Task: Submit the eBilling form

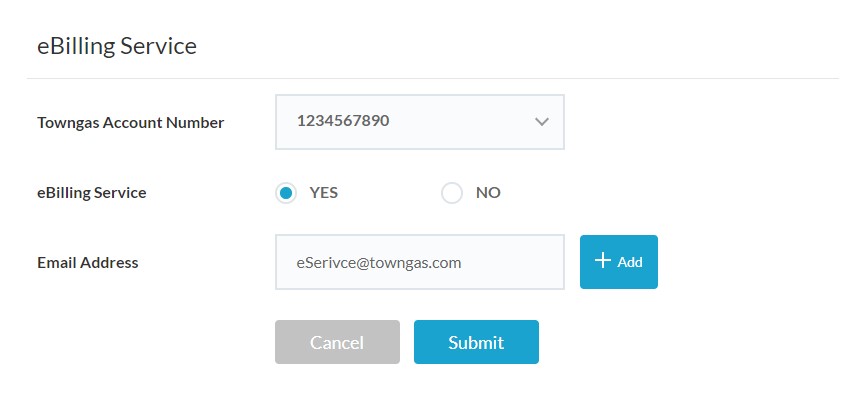Action: coord(476,342)
